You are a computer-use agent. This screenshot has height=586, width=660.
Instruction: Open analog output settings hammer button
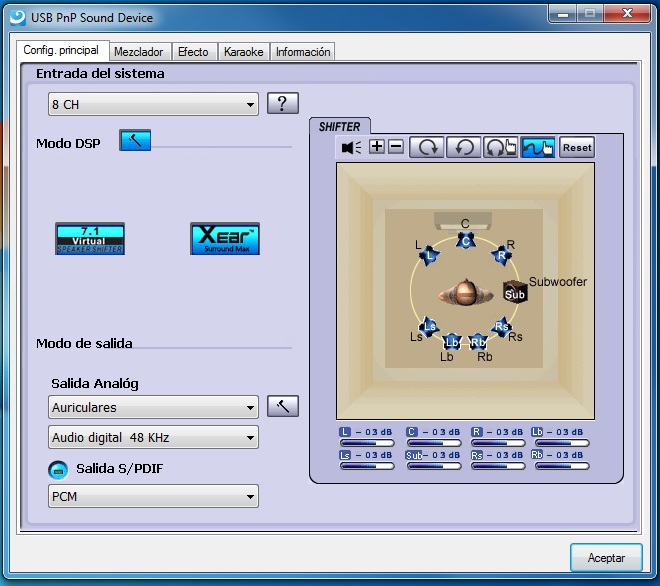(283, 406)
